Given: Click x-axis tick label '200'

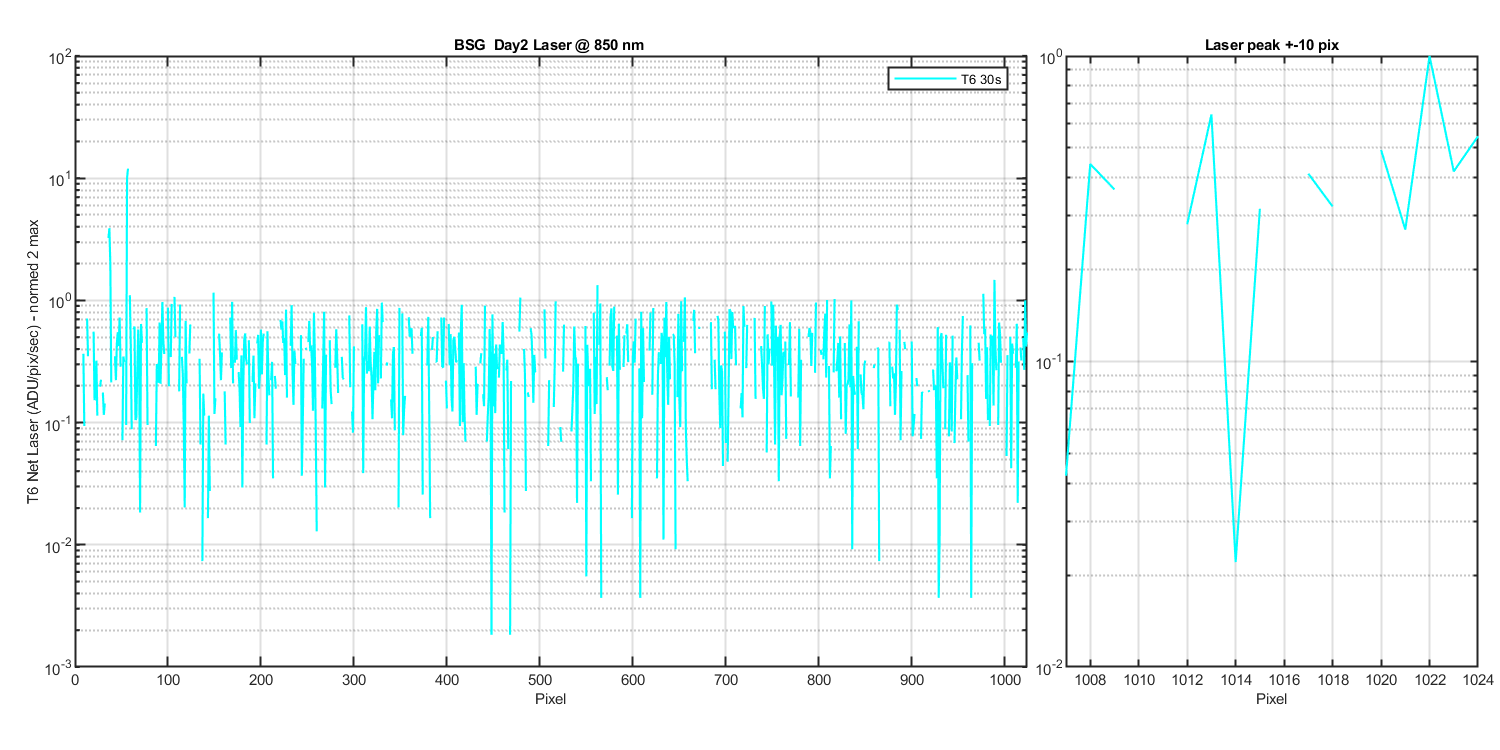Looking at the screenshot, I should pos(261,680).
